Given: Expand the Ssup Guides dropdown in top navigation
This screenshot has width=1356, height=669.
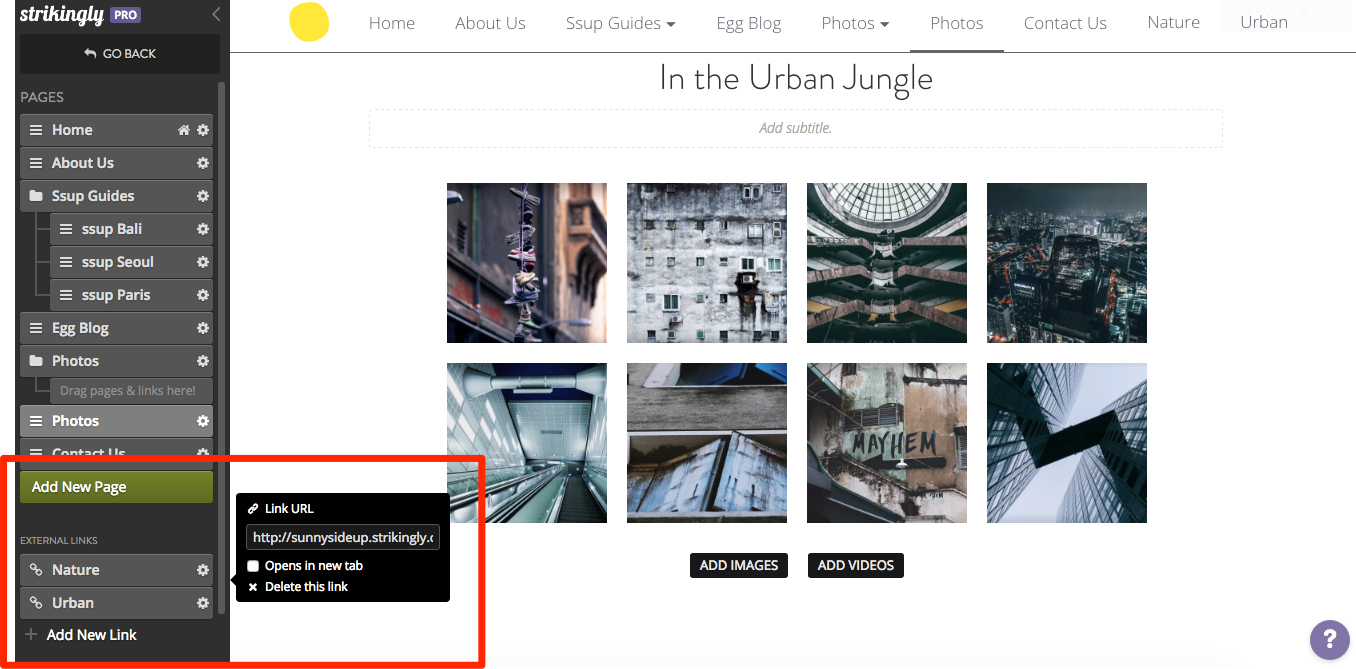Looking at the screenshot, I should click(x=620, y=23).
